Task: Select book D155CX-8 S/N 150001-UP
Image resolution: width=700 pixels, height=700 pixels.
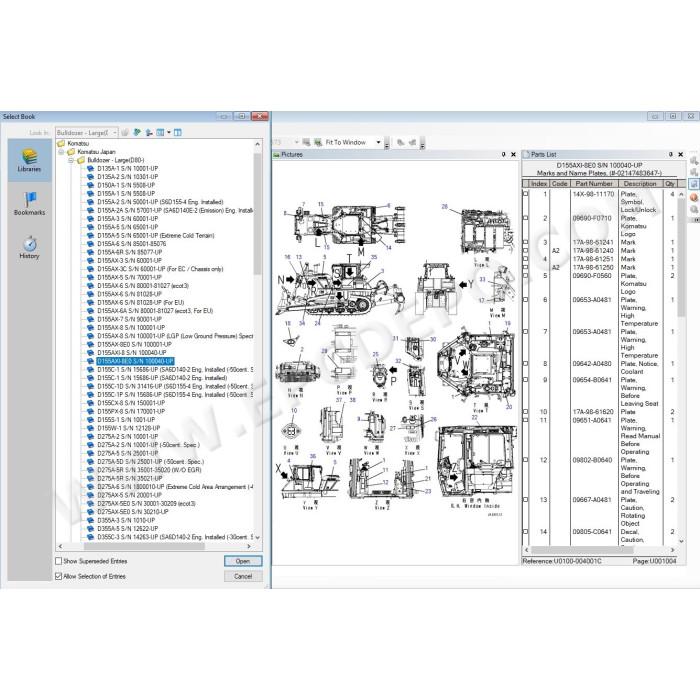Action: [x=131, y=403]
